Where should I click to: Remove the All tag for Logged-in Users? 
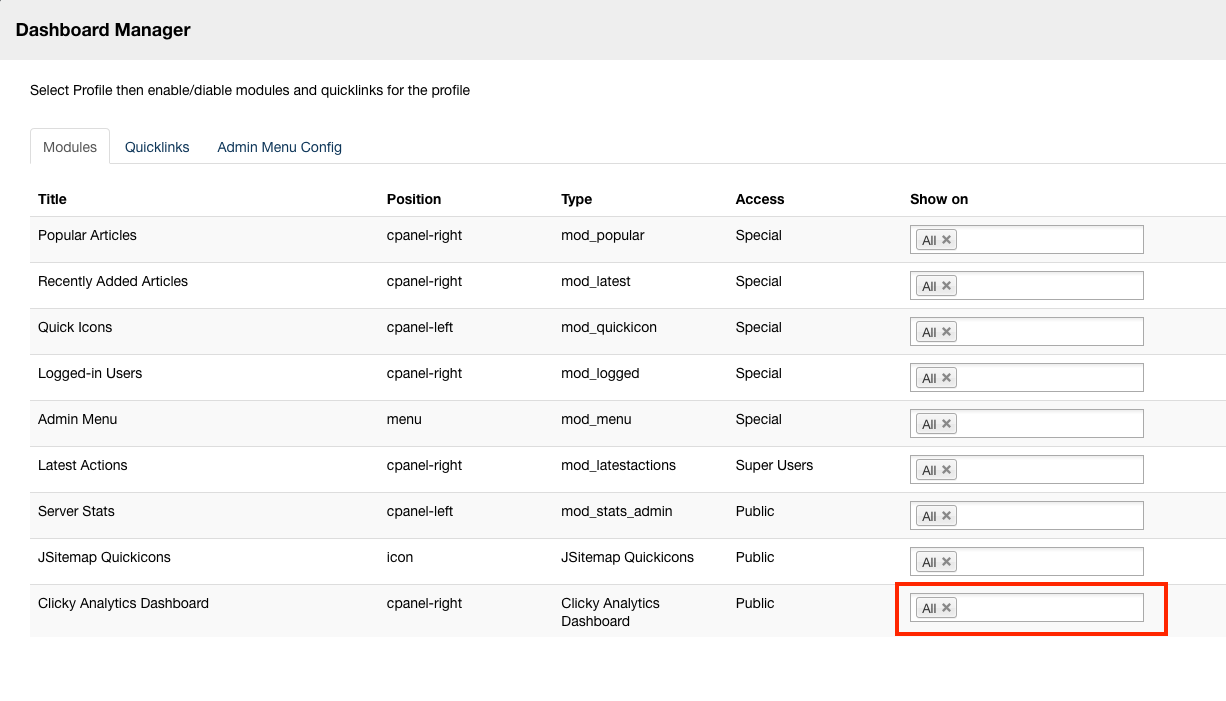[x=946, y=378]
